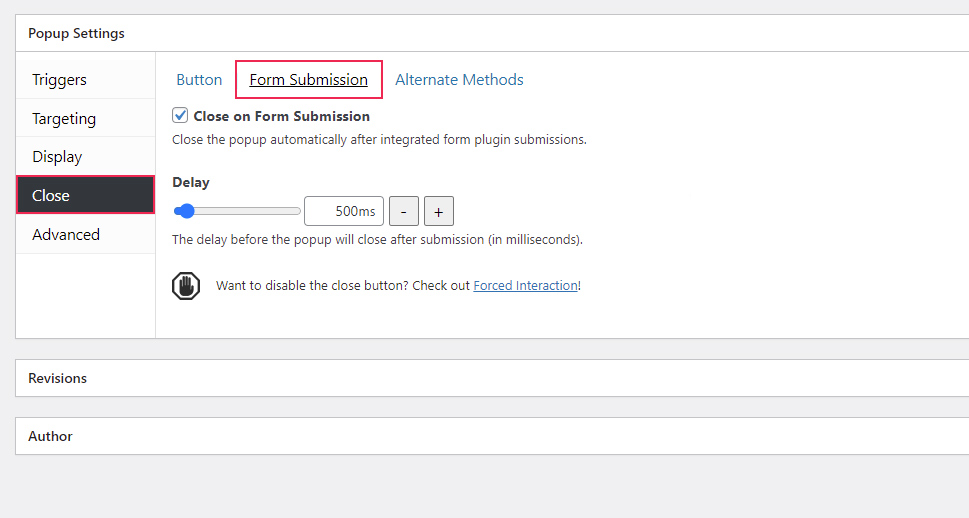
Task: Open the Forced Interaction link
Action: point(525,286)
